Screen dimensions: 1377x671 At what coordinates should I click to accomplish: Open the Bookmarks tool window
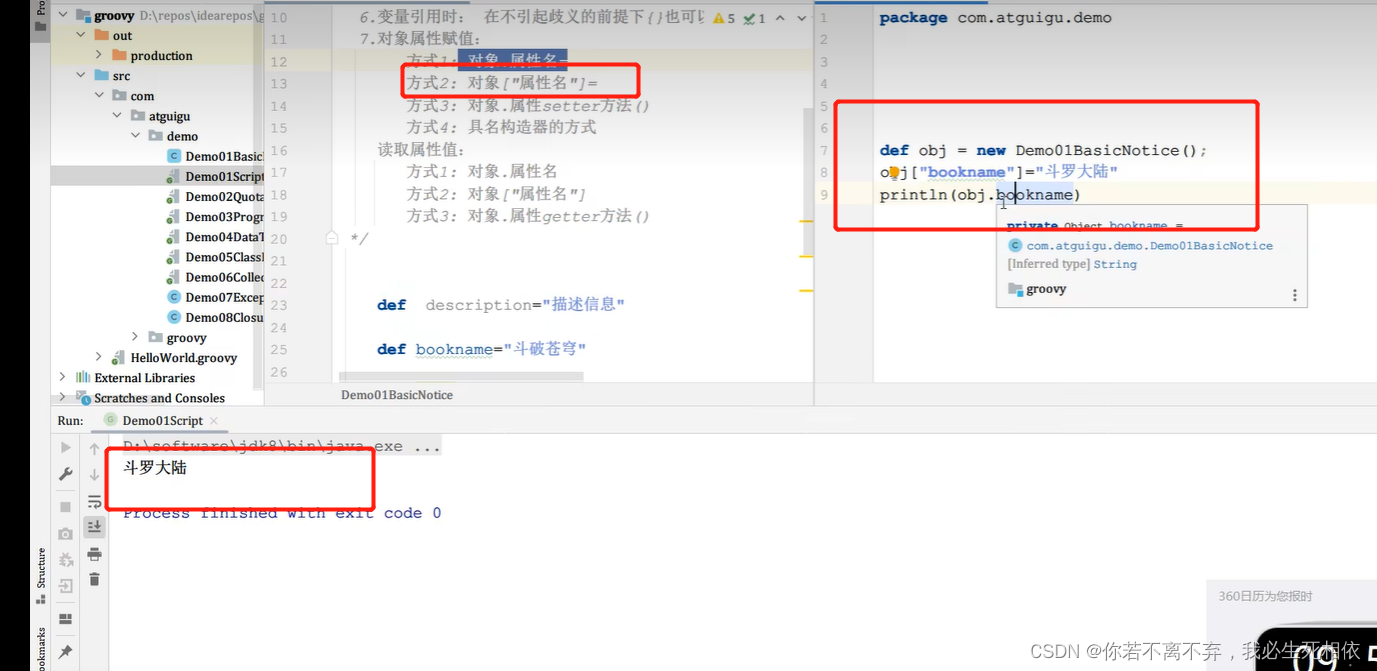click(x=42, y=649)
